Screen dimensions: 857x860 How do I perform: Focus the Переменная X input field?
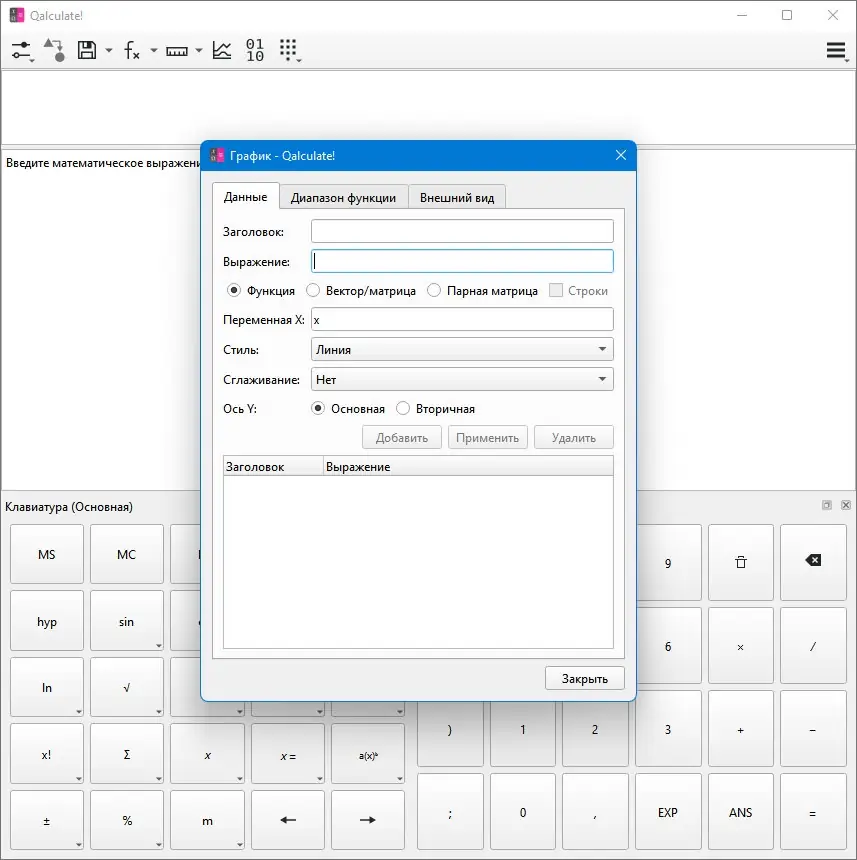point(462,319)
